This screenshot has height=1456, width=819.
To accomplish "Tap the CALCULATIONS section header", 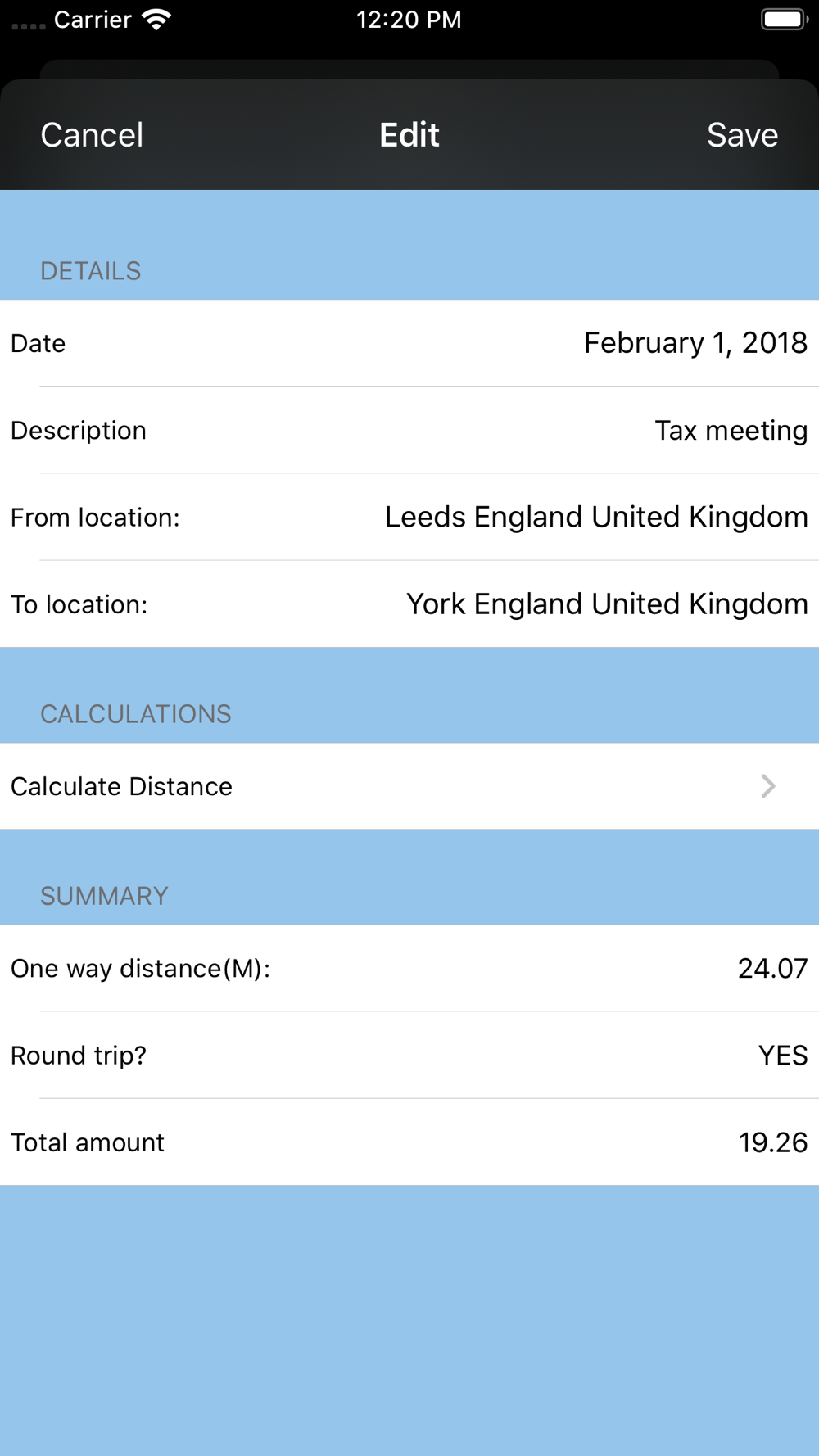I will [x=136, y=714].
